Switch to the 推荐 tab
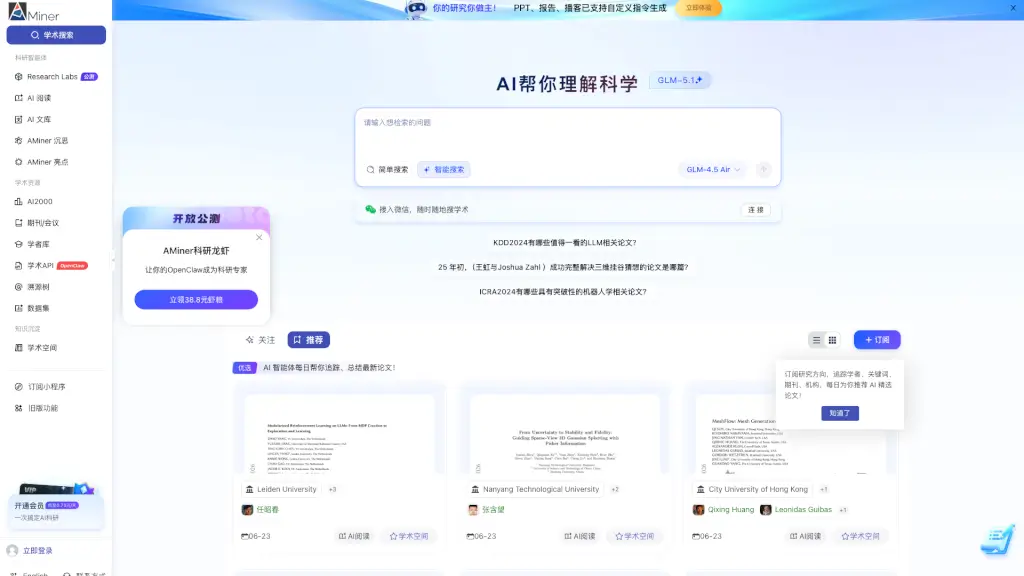This screenshot has height=576, width=1024. click(308, 340)
